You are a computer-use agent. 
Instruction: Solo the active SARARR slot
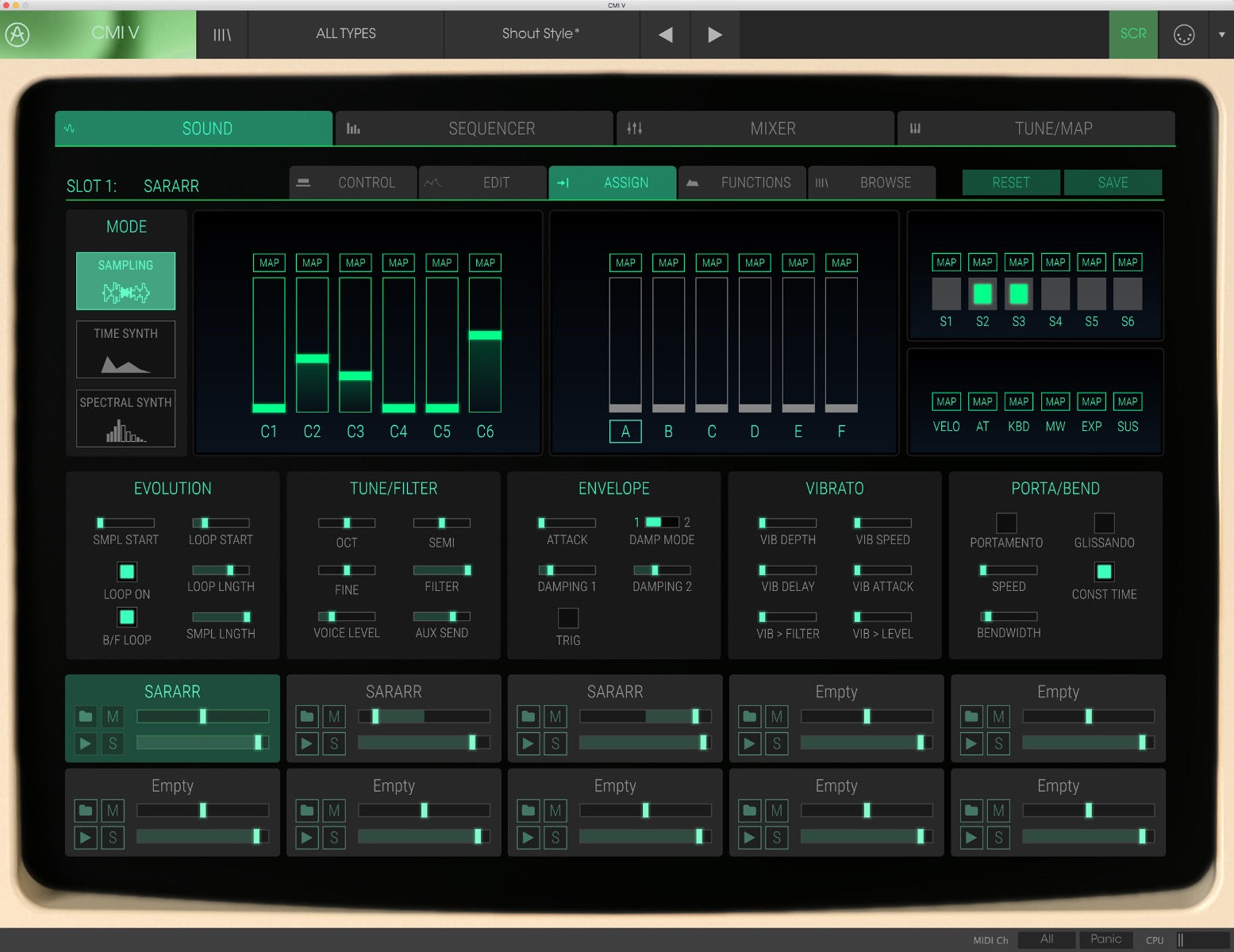pos(113,743)
